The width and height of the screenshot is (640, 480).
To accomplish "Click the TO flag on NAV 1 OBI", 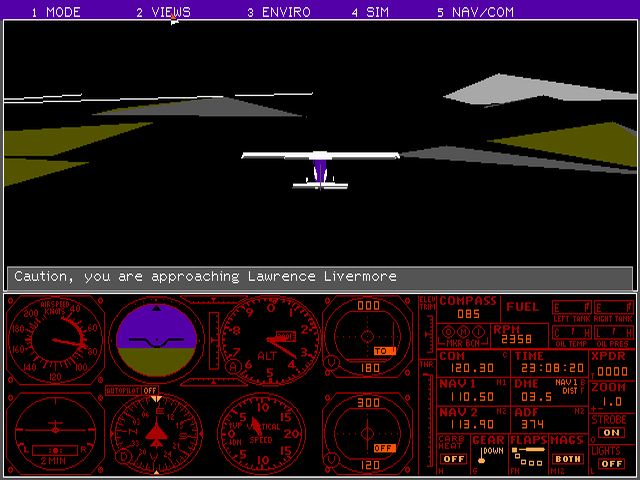I will (384, 351).
